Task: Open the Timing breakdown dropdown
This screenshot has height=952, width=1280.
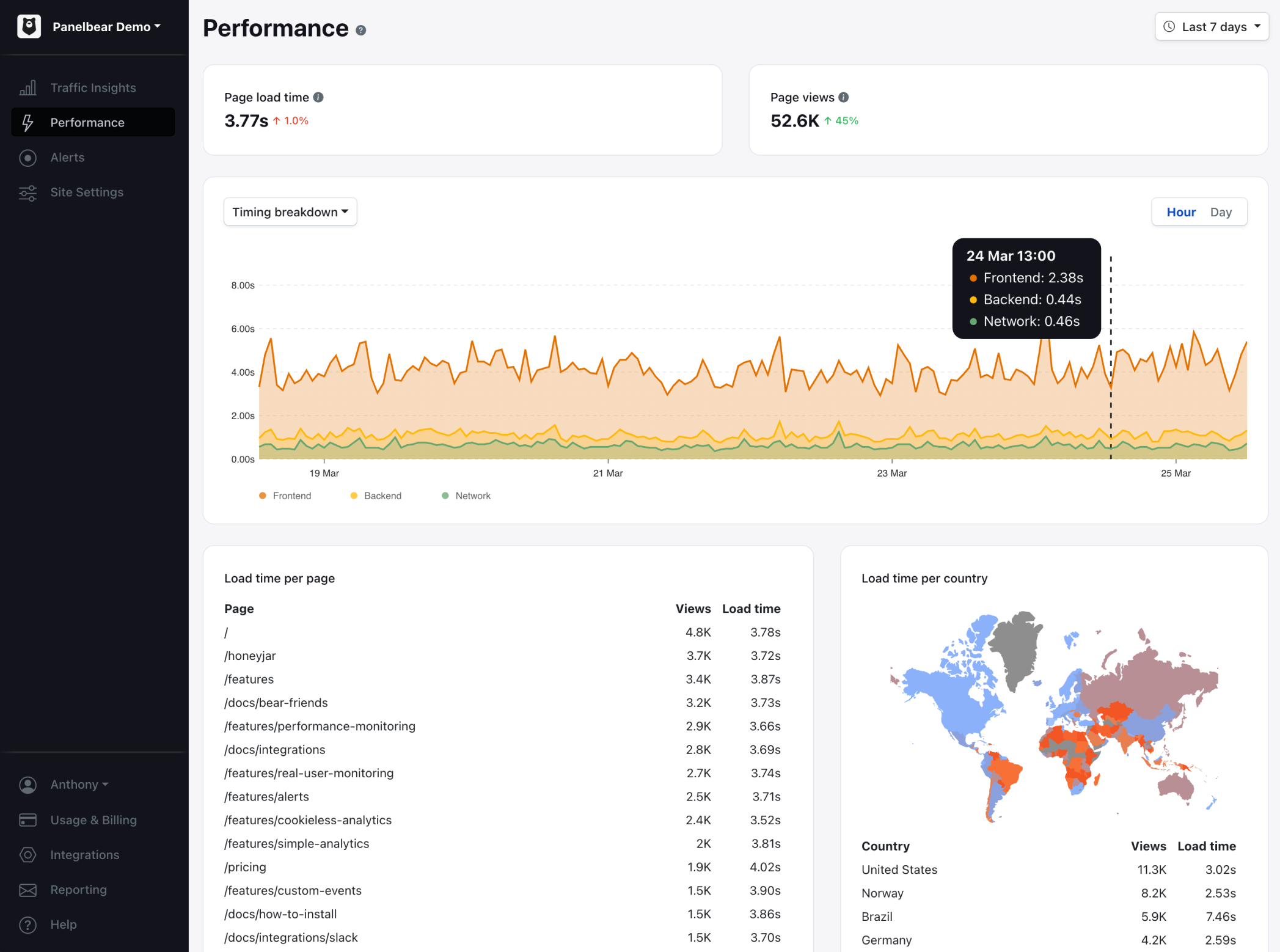Action: 290,212
